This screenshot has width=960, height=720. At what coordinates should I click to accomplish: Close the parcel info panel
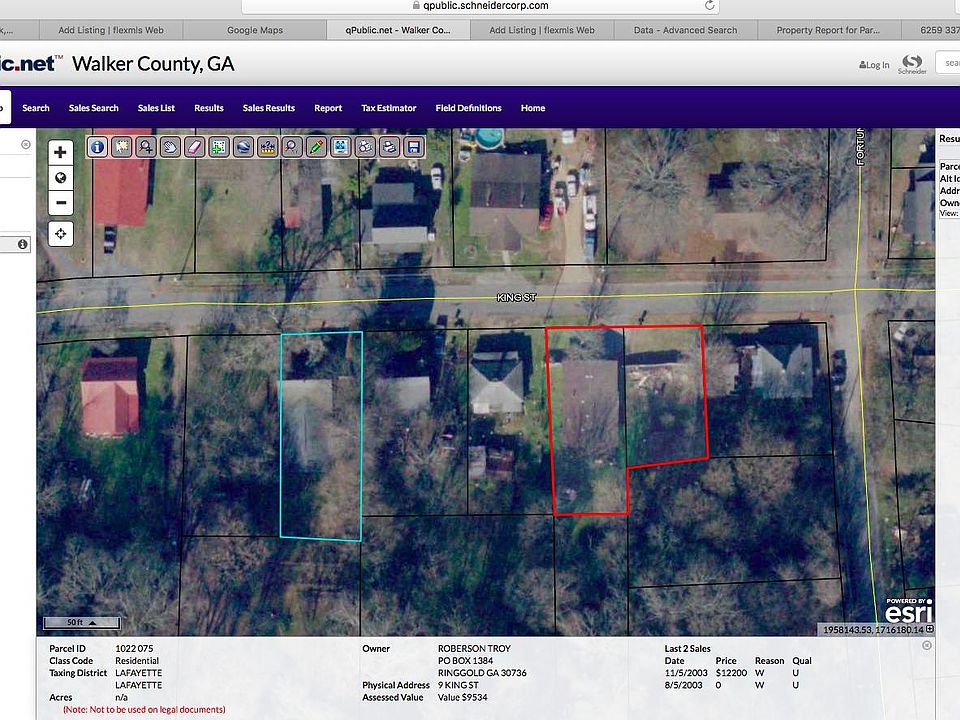927,645
